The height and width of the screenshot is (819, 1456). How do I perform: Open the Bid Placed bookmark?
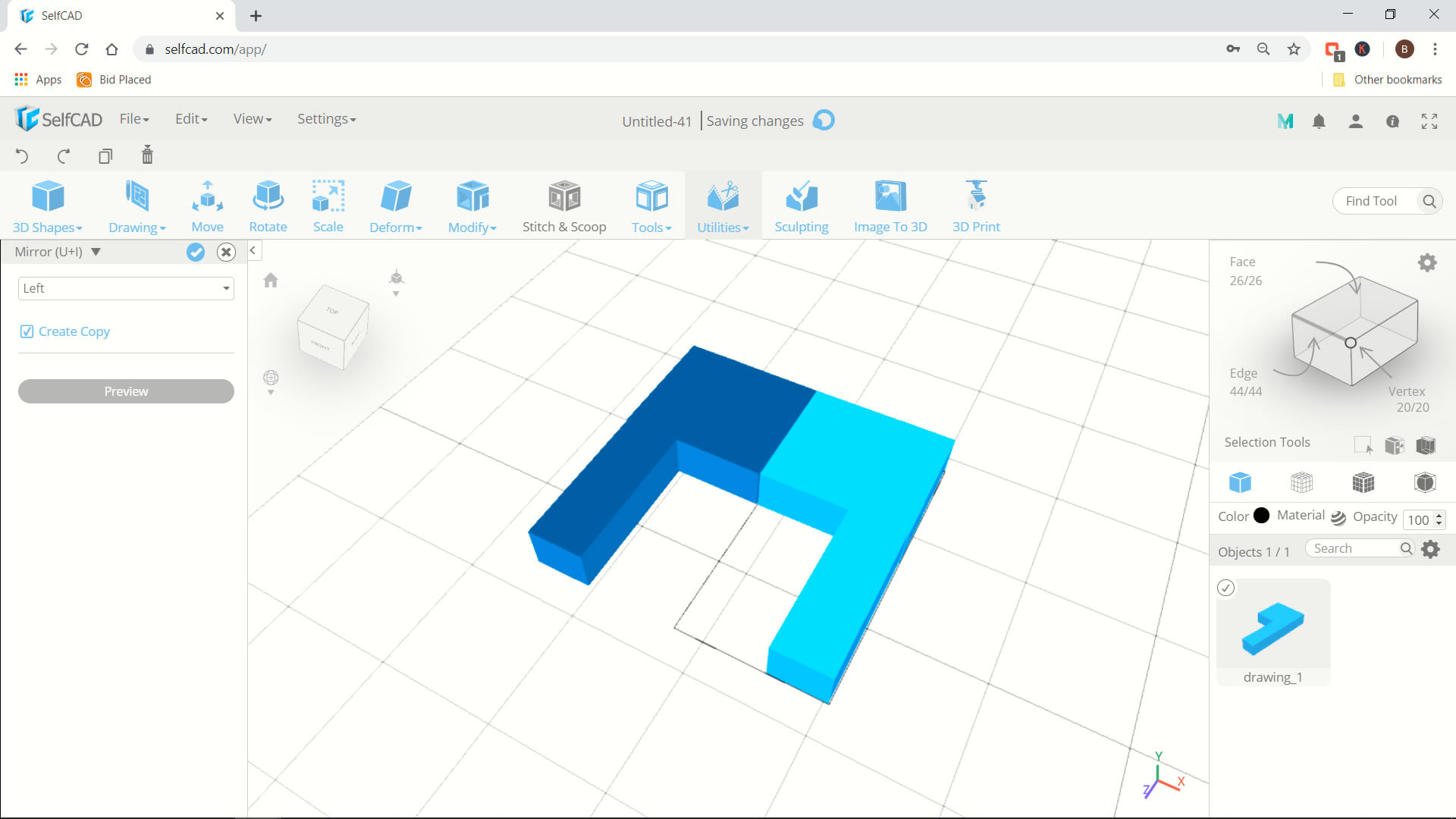(115, 80)
